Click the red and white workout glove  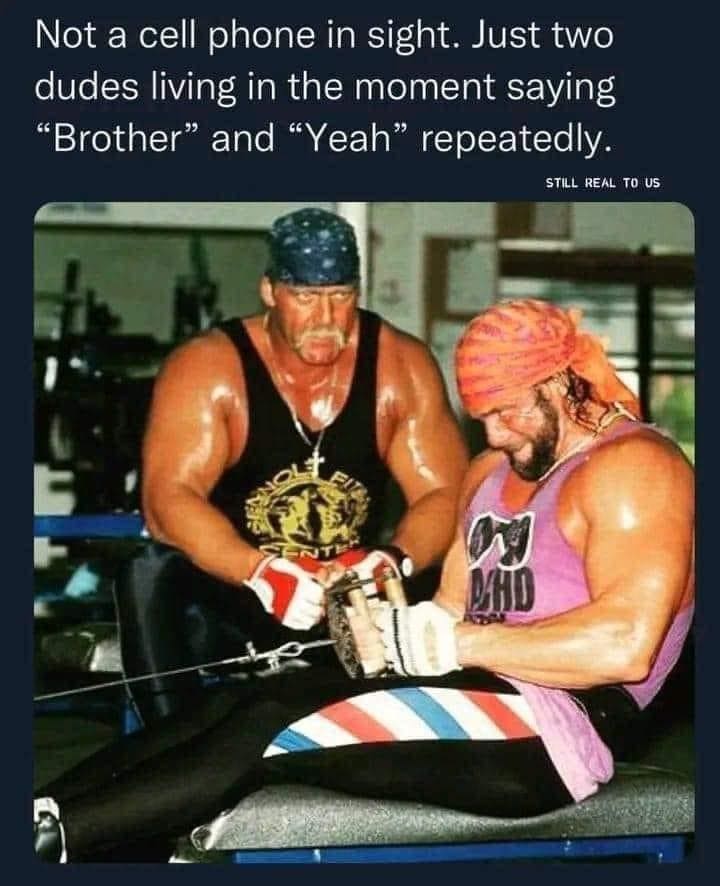coord(285,592)
